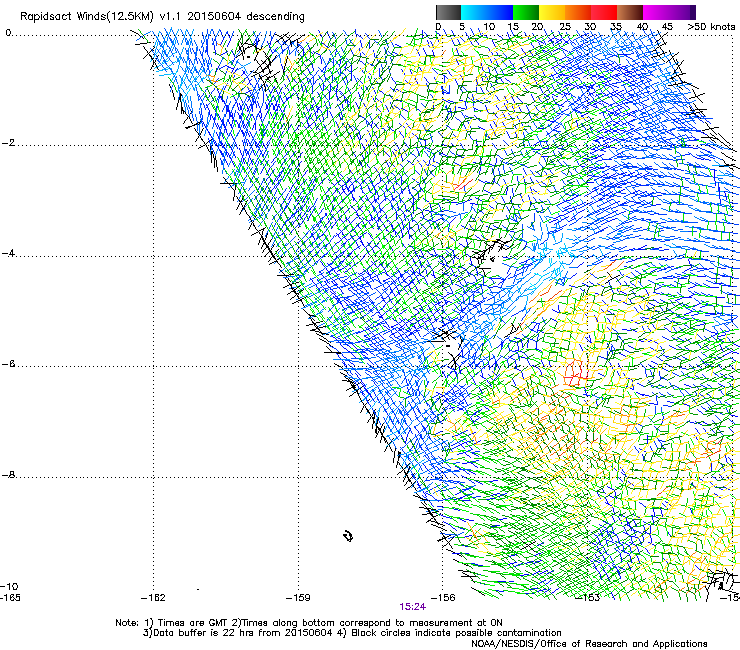
Task: Select the orange 25–30 knots legend swatch
Action: pyautogui.click(x=578, y=12)
